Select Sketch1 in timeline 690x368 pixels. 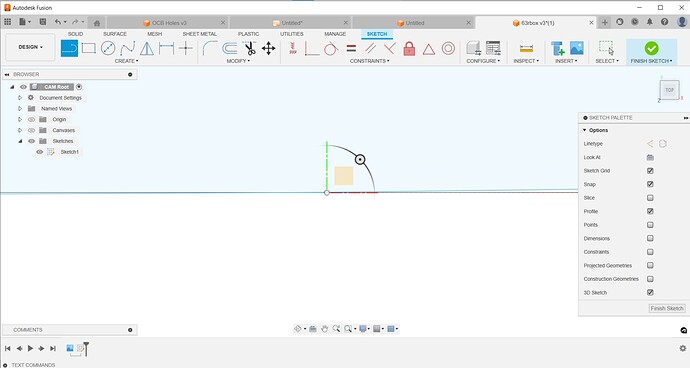[80, 348]
